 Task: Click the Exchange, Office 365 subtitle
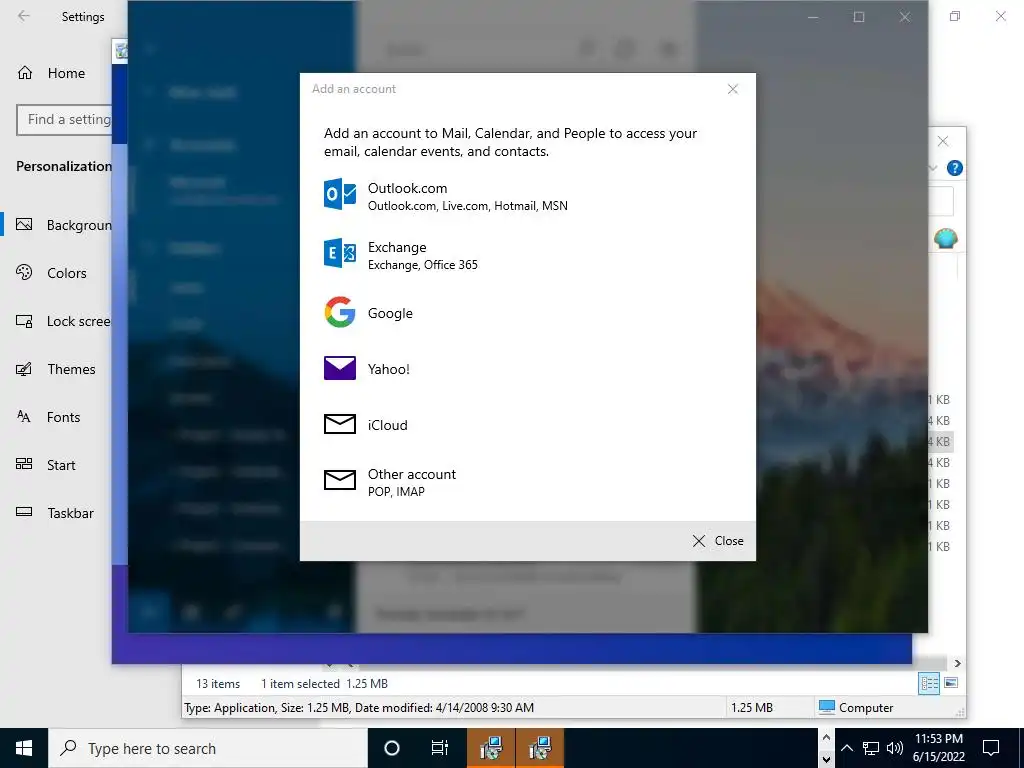pyautogui.click(x=423, y=264)
